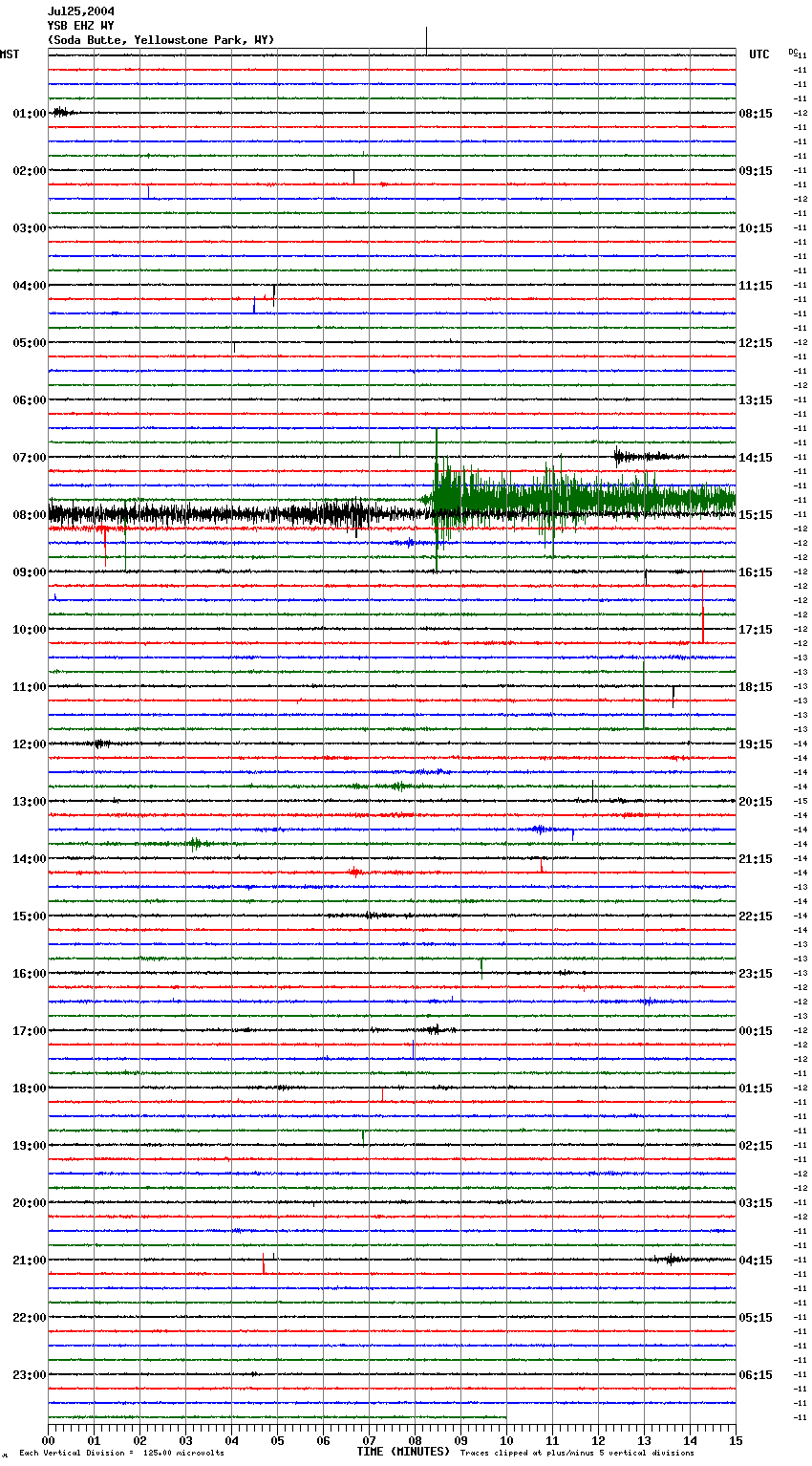The image size is (812, 1466).
Task: Select the 20:15 UTC time label
Action: click(x=756, y=802)
